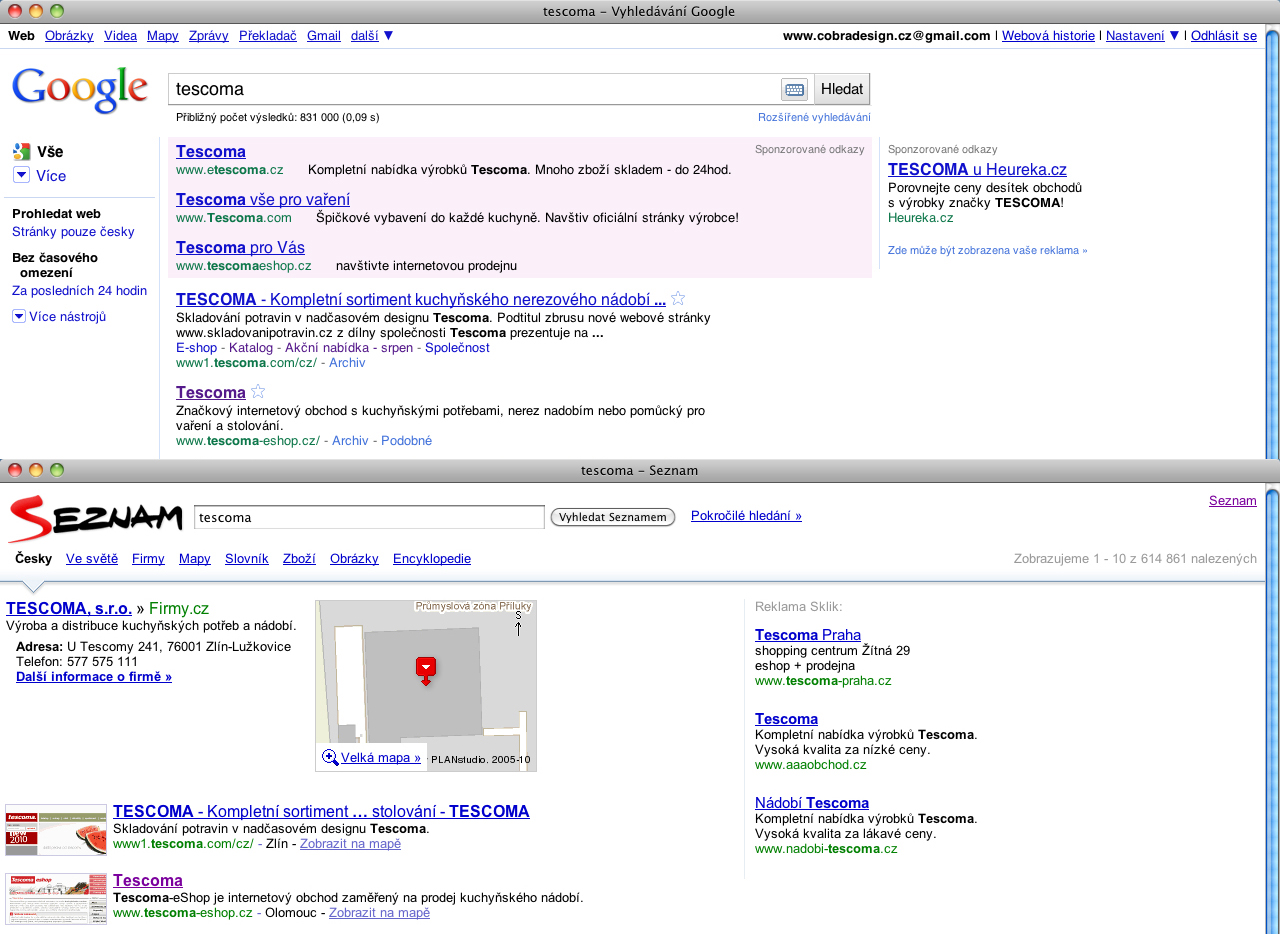Open Velká mapa link

(381, 758)
